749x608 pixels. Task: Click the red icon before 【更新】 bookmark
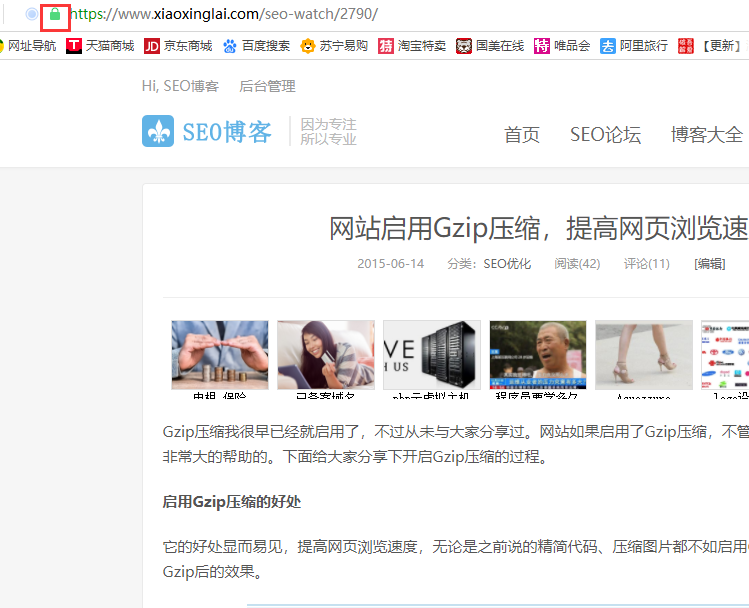[x=686, y=46]
